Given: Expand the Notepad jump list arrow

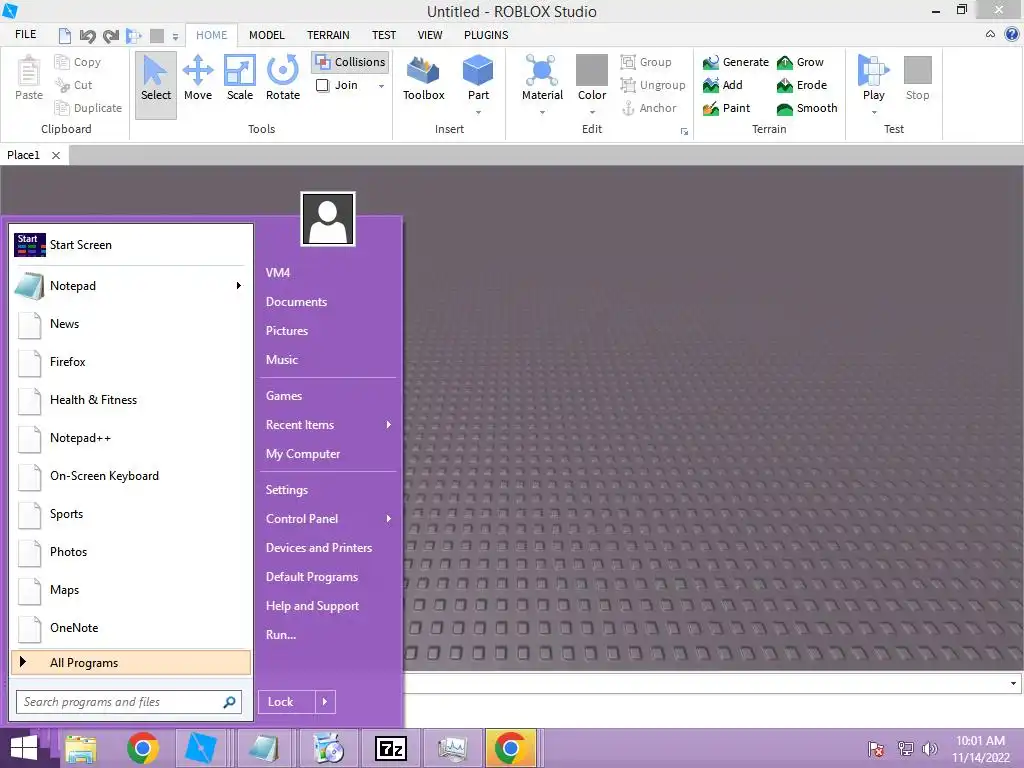Looking at the screenshot, I should pyautogui.click(x=238, y=285).
